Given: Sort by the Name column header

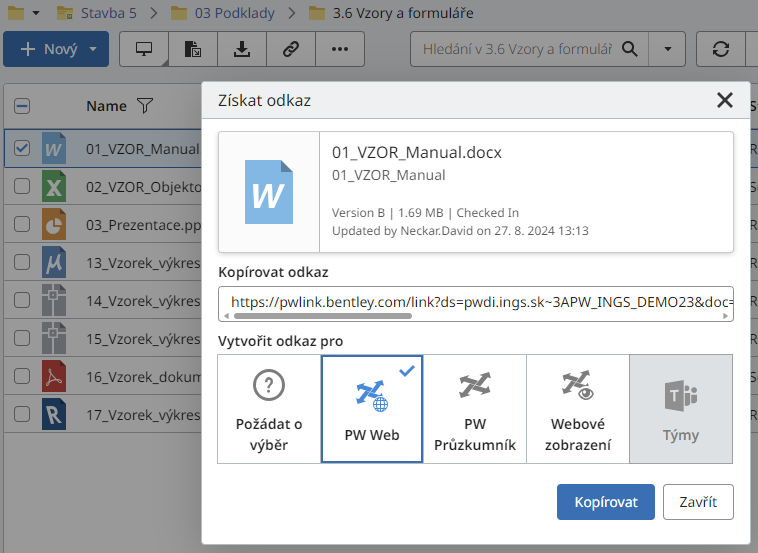Looking at the screenshot, I should (106, 106).
